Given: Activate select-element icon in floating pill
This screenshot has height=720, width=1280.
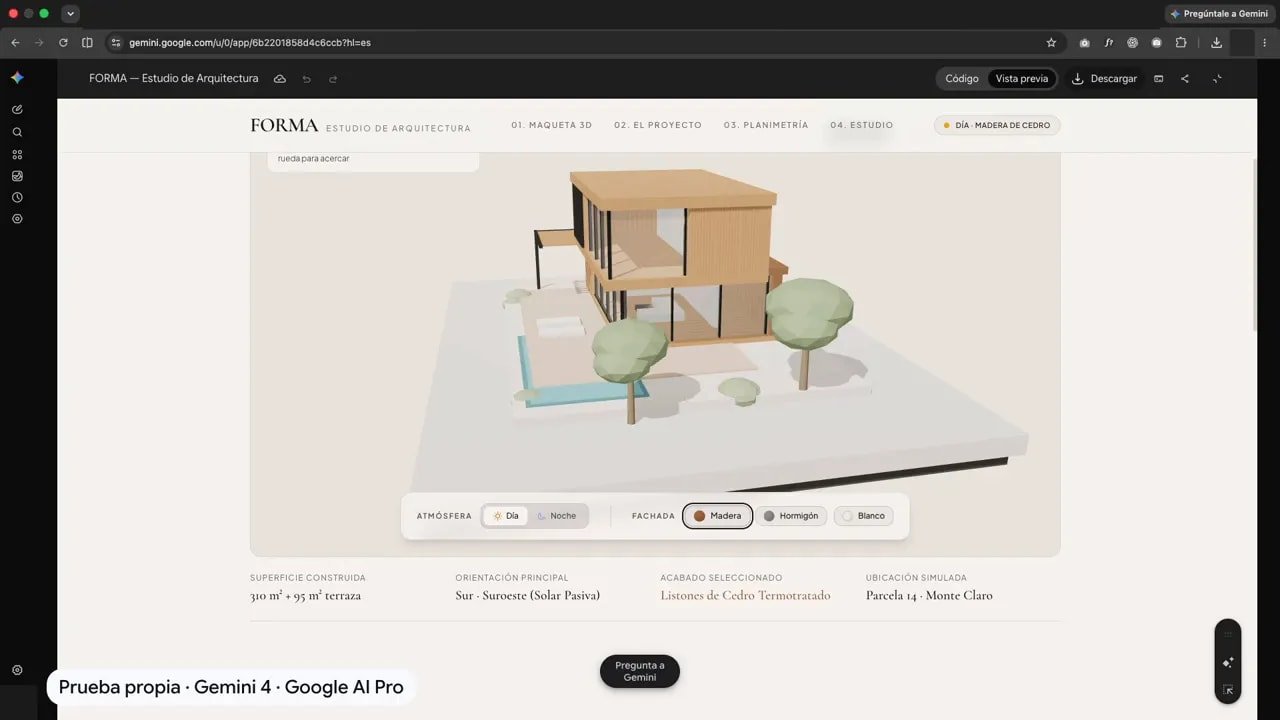Looking at the screenshot, I should (1228, 690).
